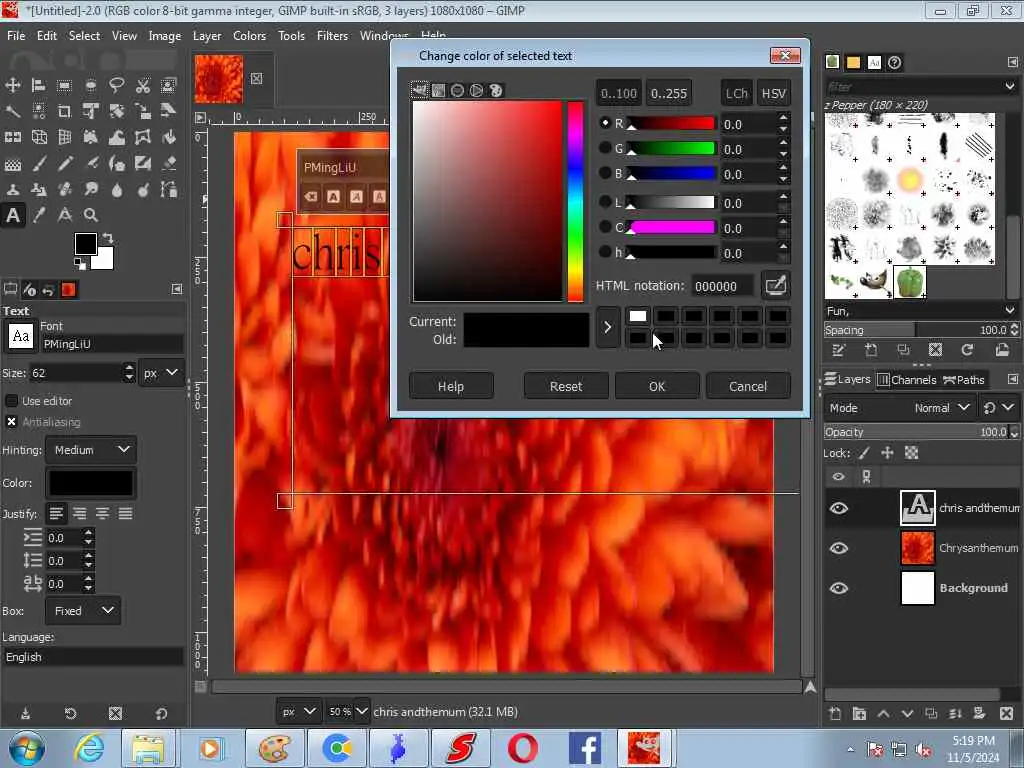Open the status bar px unit dropdown
Viewport: 1024px width, 768px height.
tap(298, 711)
